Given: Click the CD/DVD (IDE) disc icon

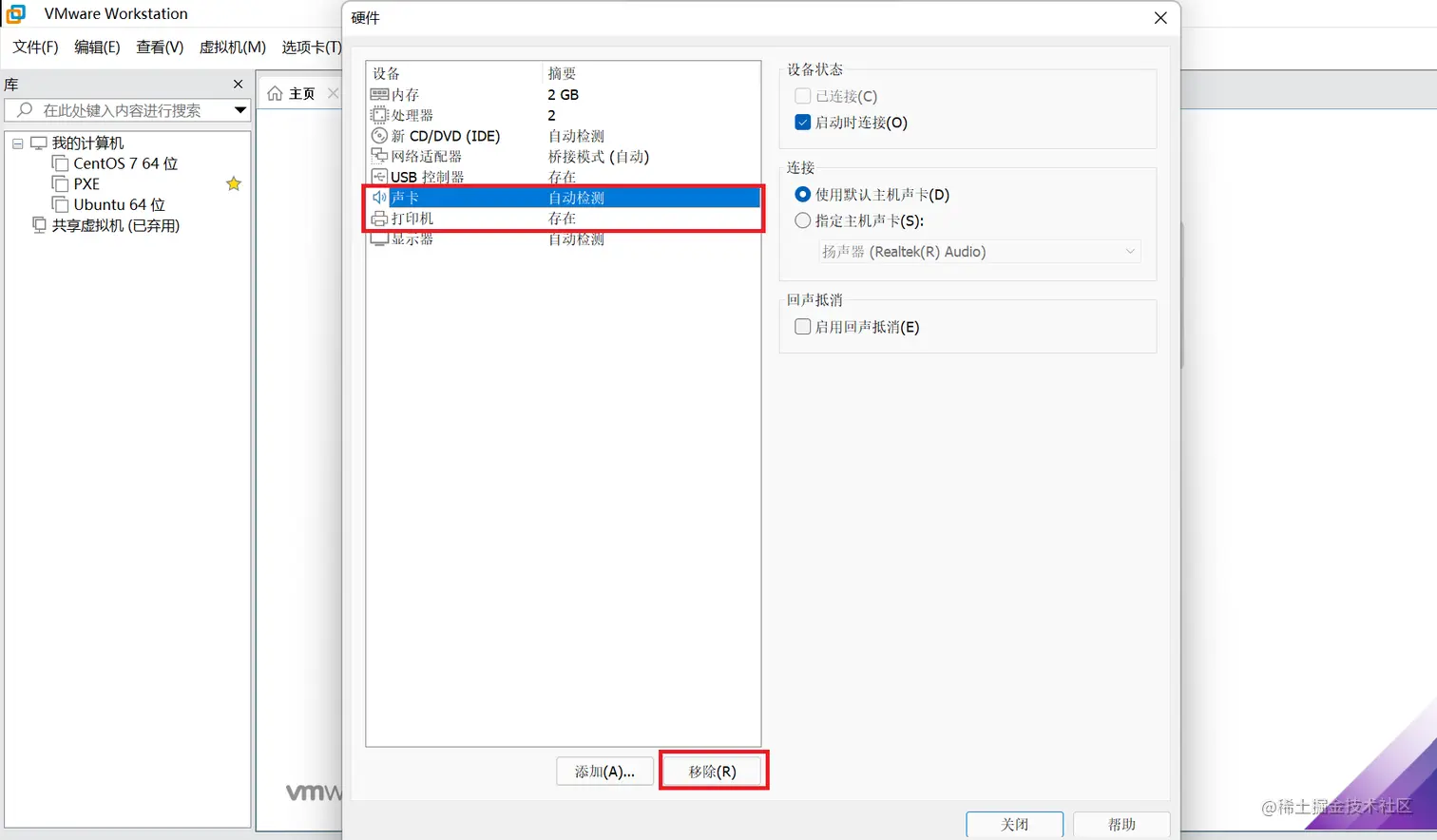Looking at the screenshot, I should coord(379,136).
